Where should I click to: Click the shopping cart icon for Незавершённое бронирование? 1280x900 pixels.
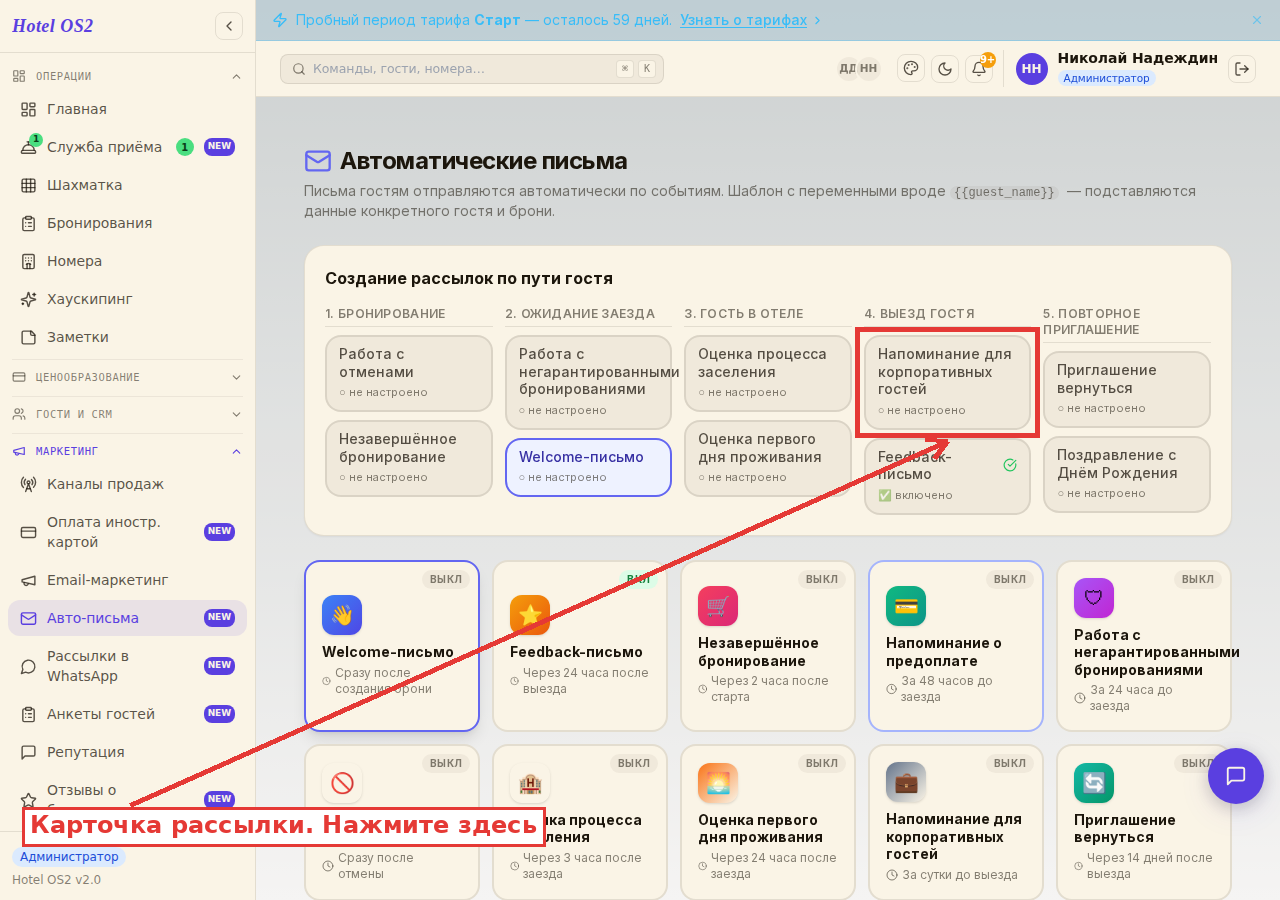point(718,606)
